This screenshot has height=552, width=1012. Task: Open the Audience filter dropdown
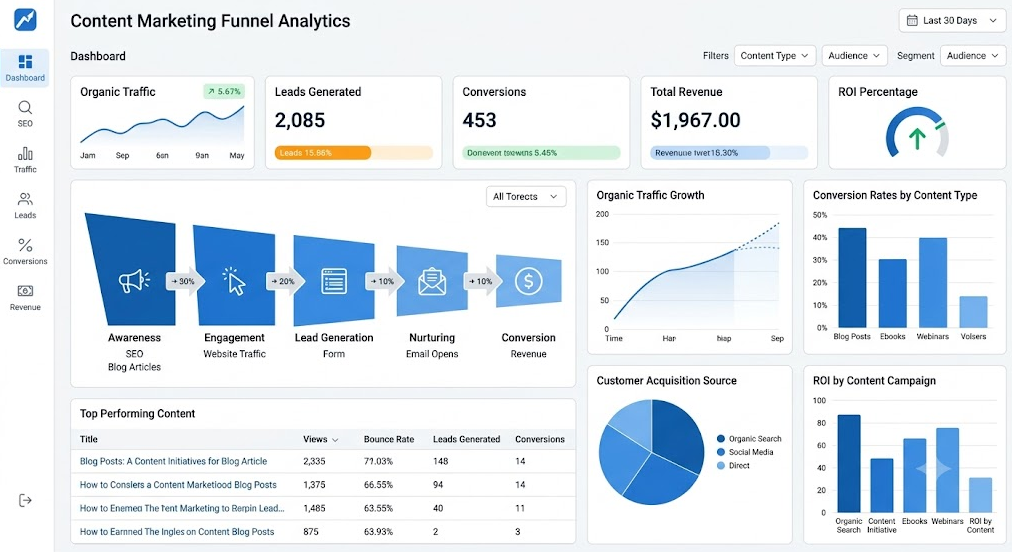click(854, 56)
